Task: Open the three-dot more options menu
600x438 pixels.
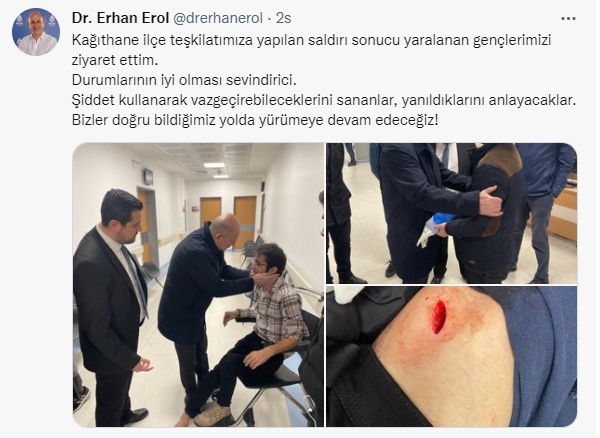Action: pos(568,18)
